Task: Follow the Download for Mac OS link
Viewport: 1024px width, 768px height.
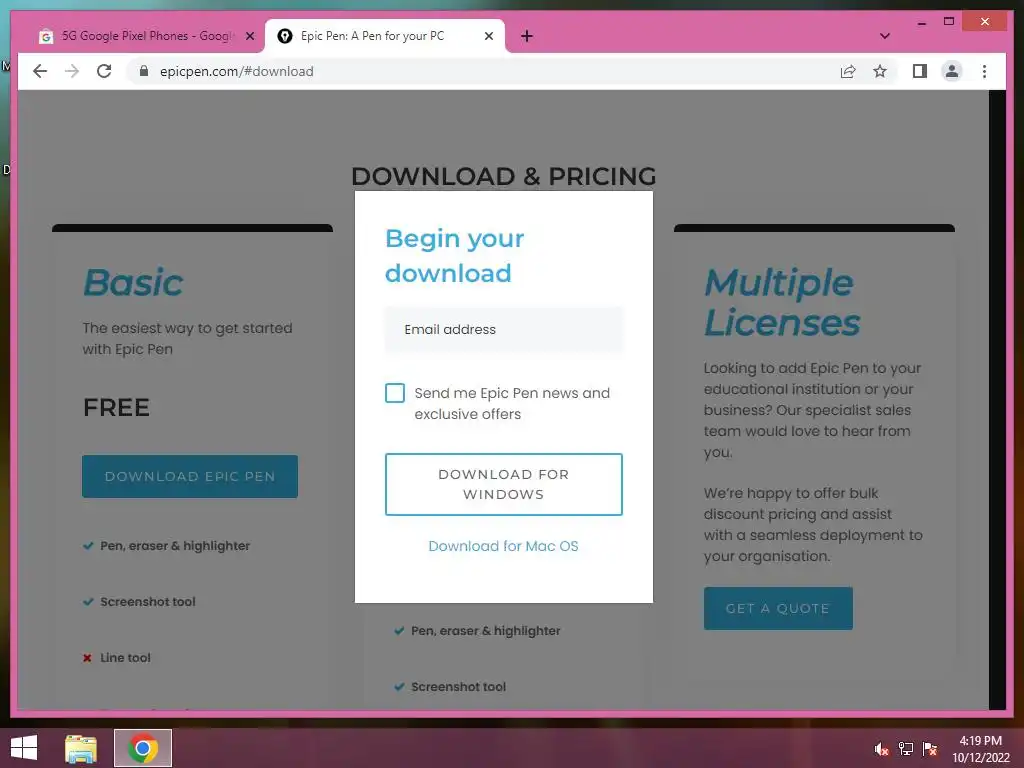Action: (504, 546)
